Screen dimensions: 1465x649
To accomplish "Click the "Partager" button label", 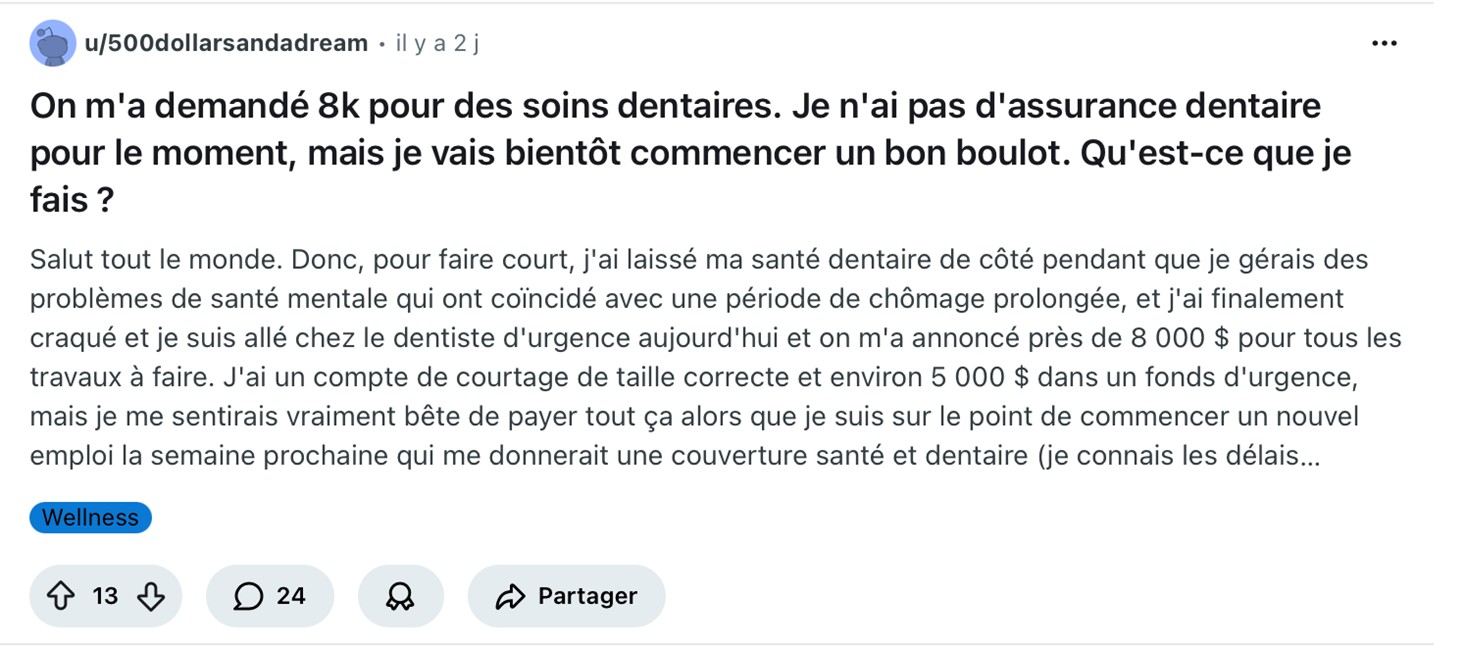I will coord(587,597).
